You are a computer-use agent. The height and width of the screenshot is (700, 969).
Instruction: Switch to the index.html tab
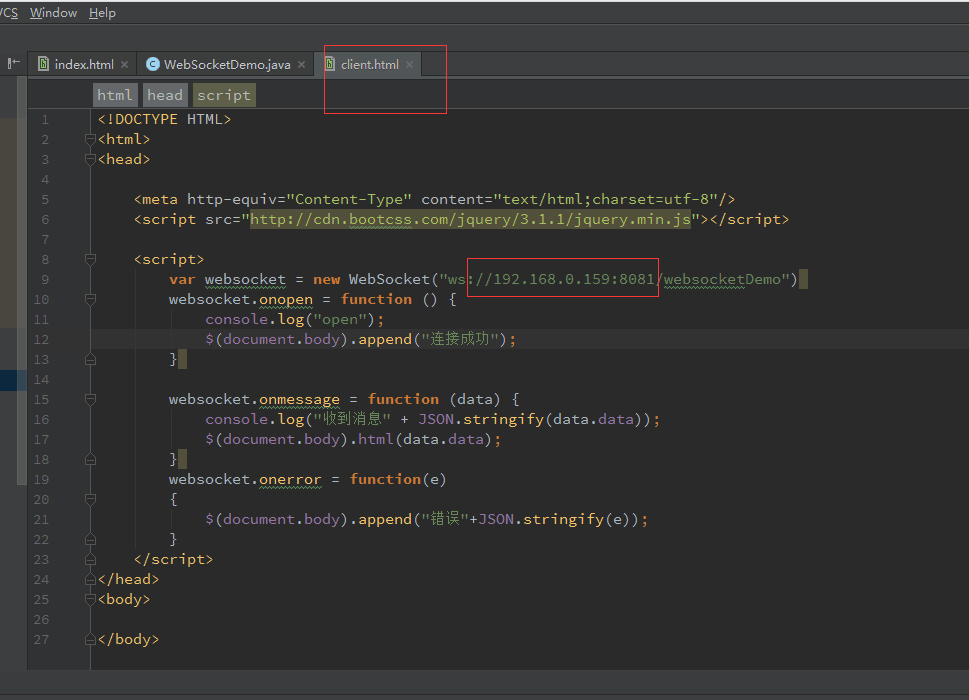[x=83, y=64]
